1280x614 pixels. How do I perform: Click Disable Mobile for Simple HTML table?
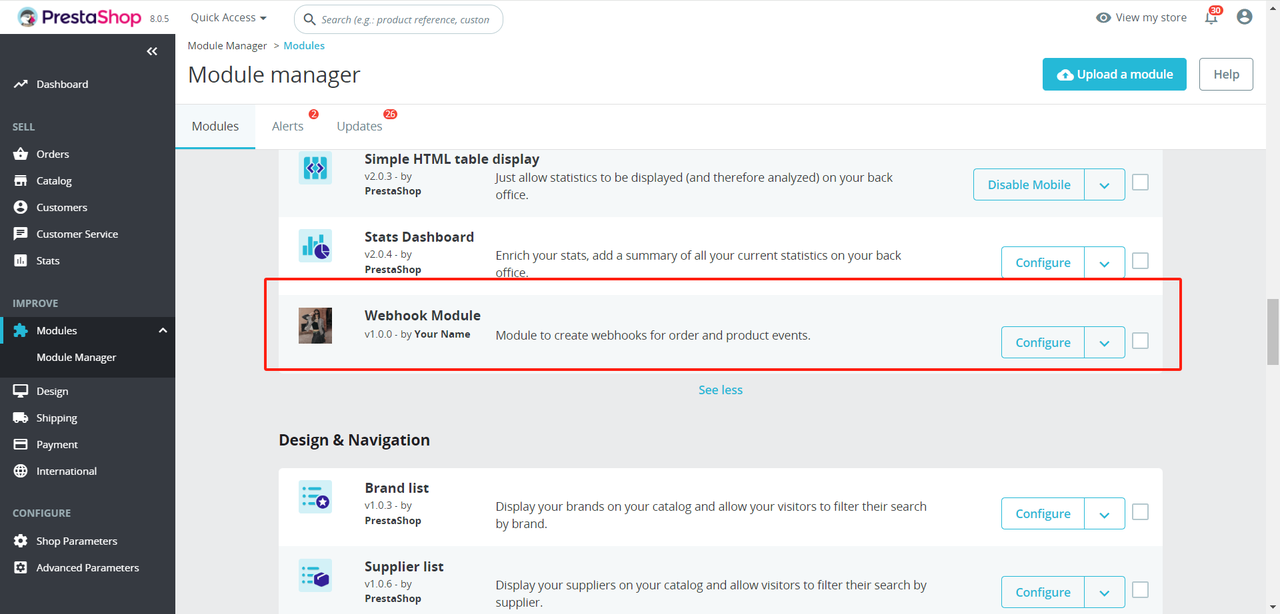coord(1029,185)
